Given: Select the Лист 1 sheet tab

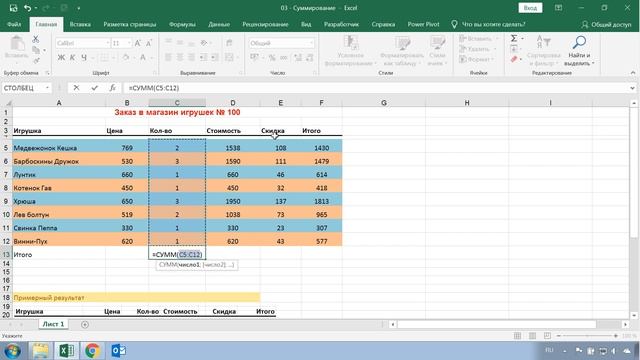Looking at the screenshot, I should [53, 324].
